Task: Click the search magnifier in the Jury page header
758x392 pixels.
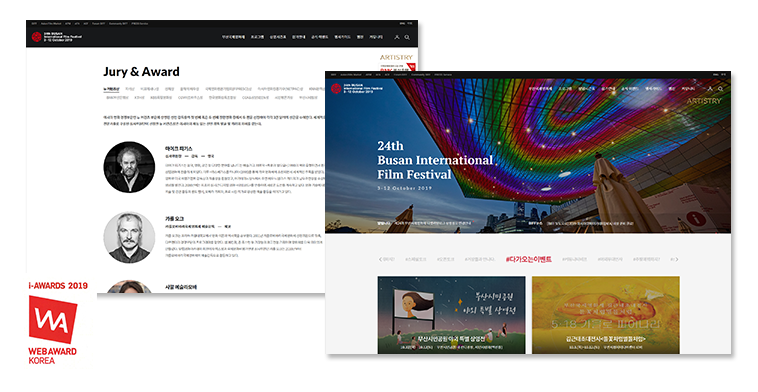Action: click(407, 37)
